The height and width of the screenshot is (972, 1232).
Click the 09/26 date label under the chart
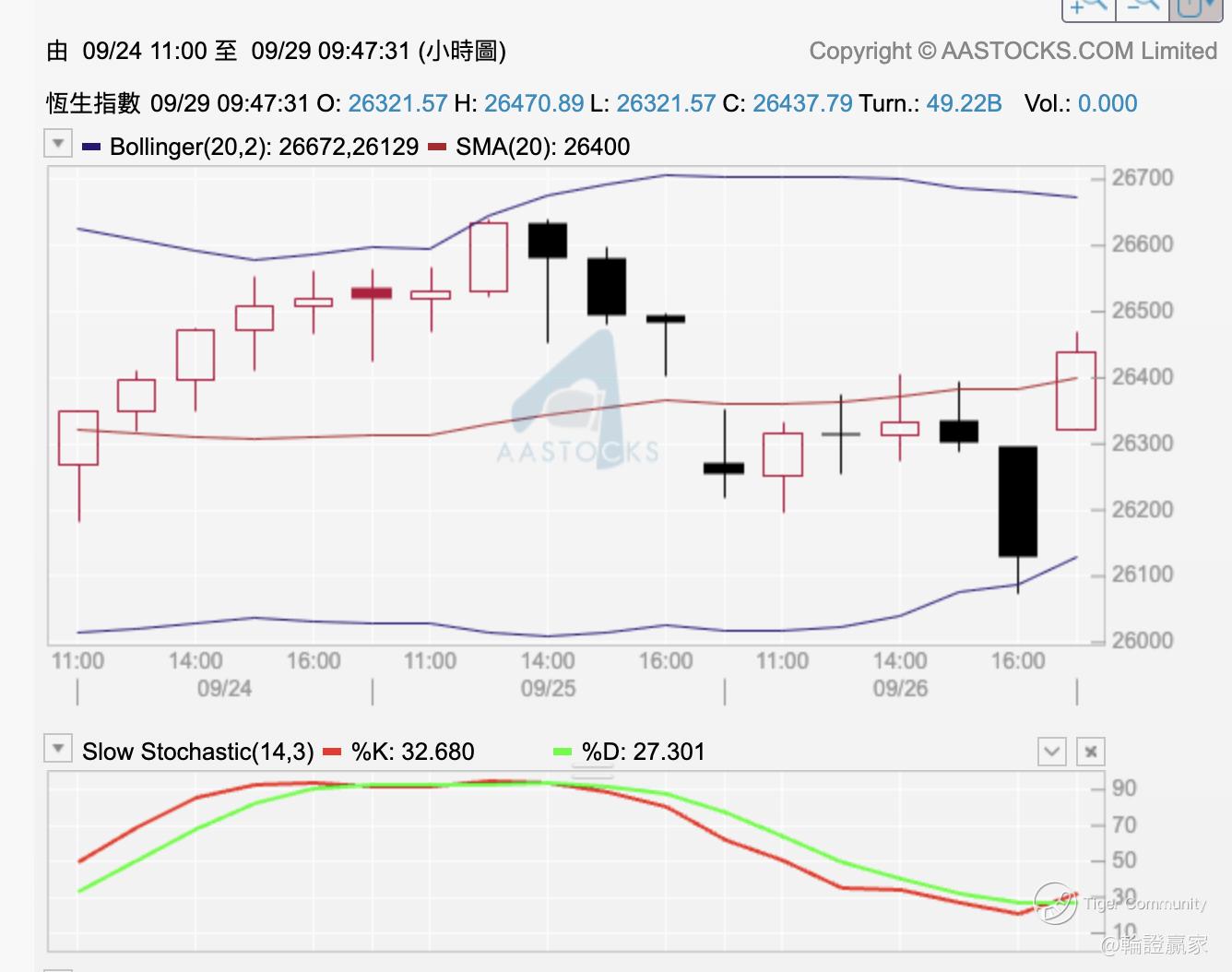pyautogui.click(x=900, y=689)
